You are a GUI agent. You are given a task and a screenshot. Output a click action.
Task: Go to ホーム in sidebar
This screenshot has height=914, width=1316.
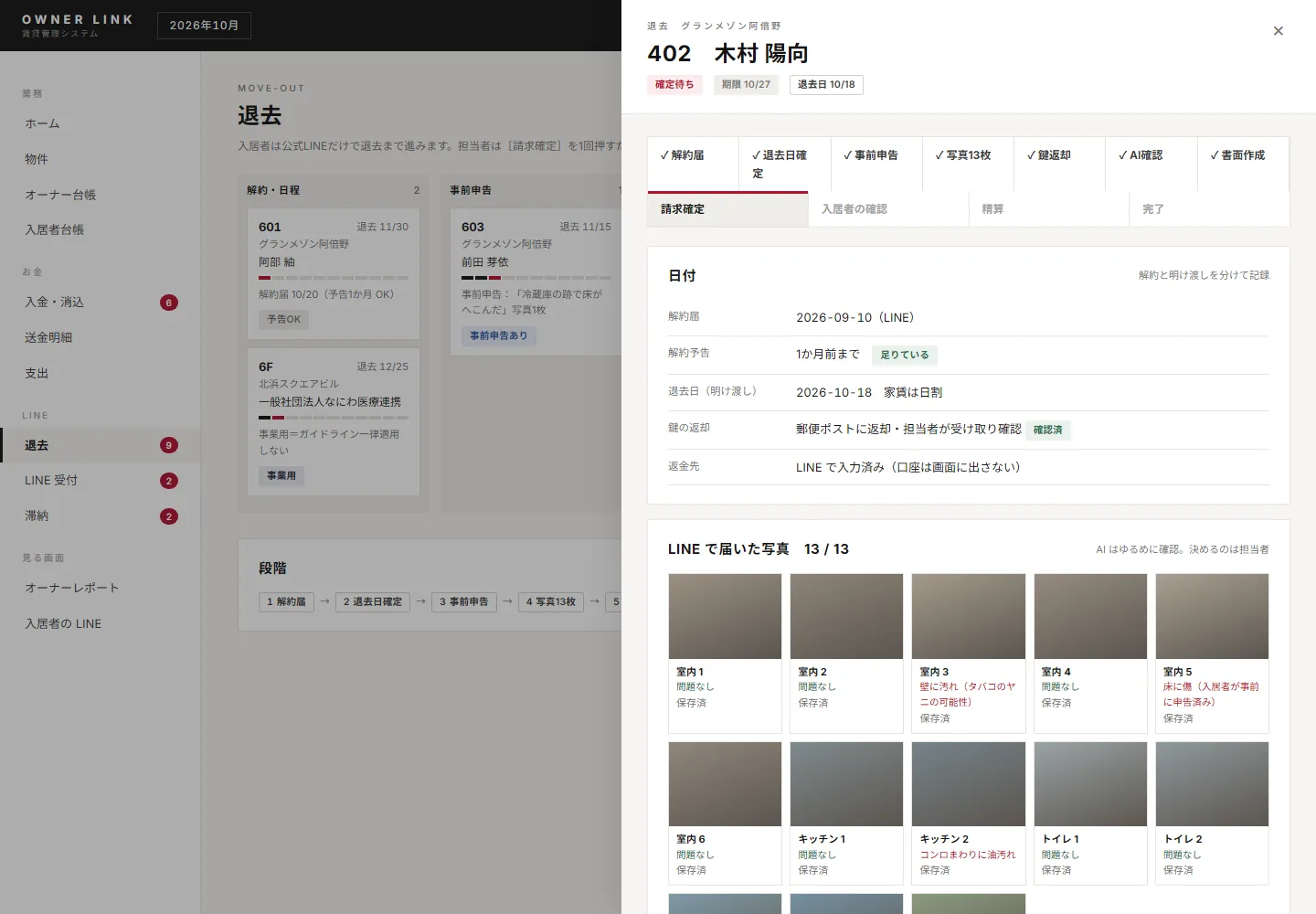coord(101,123)
